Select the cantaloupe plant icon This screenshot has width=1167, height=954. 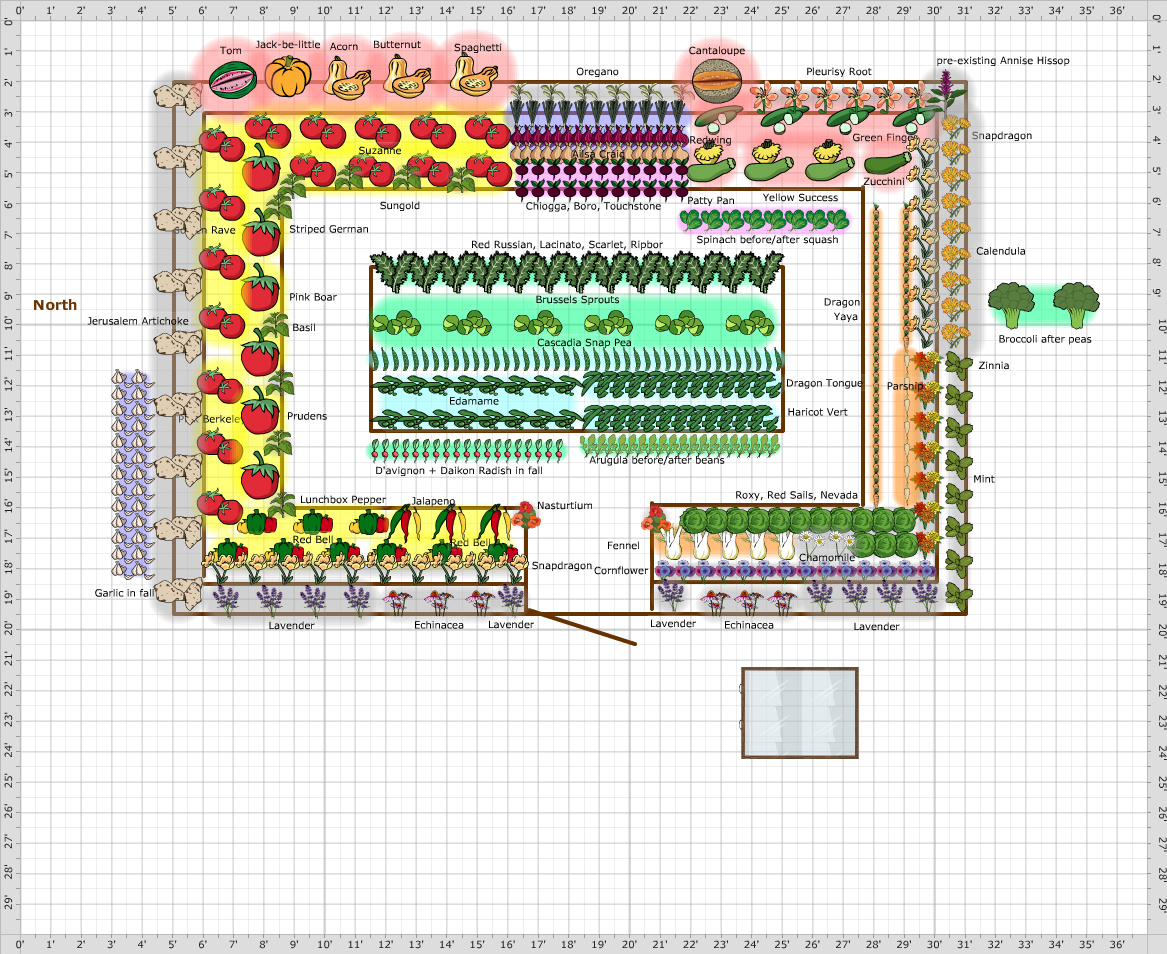(x=718, y=82)
